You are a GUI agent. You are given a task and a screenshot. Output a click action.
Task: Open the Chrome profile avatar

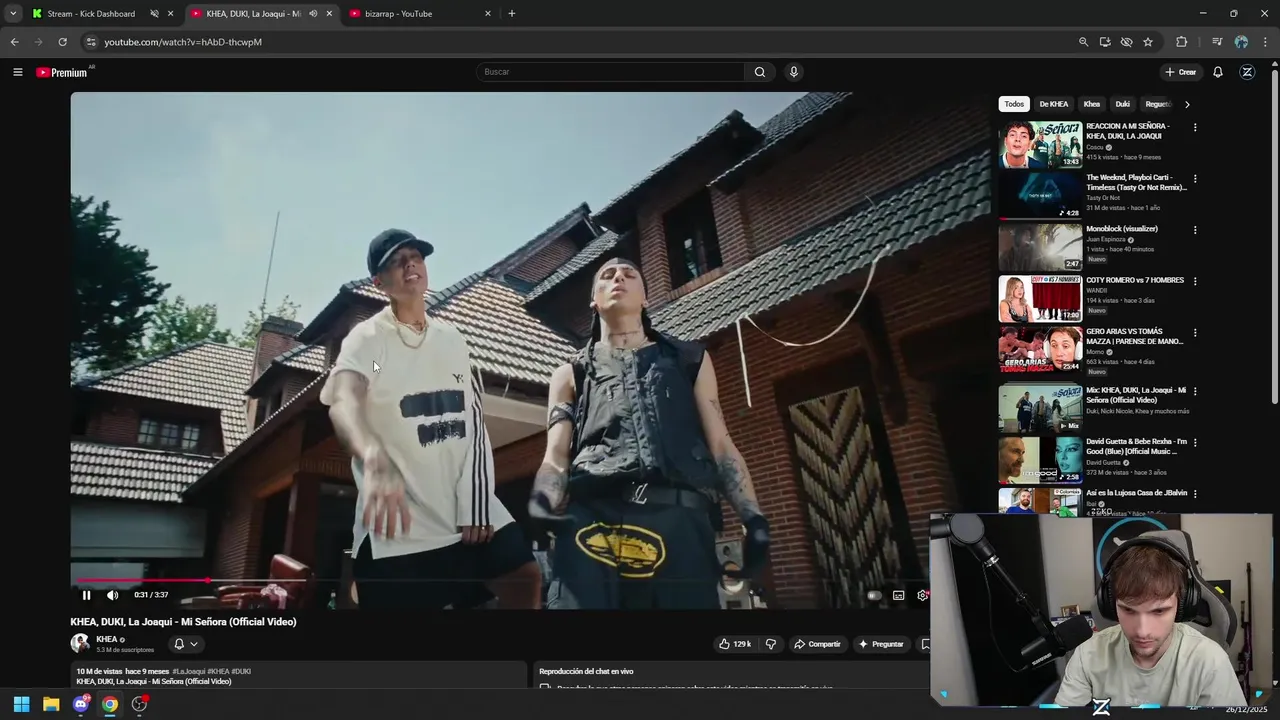pos(1241,42)
